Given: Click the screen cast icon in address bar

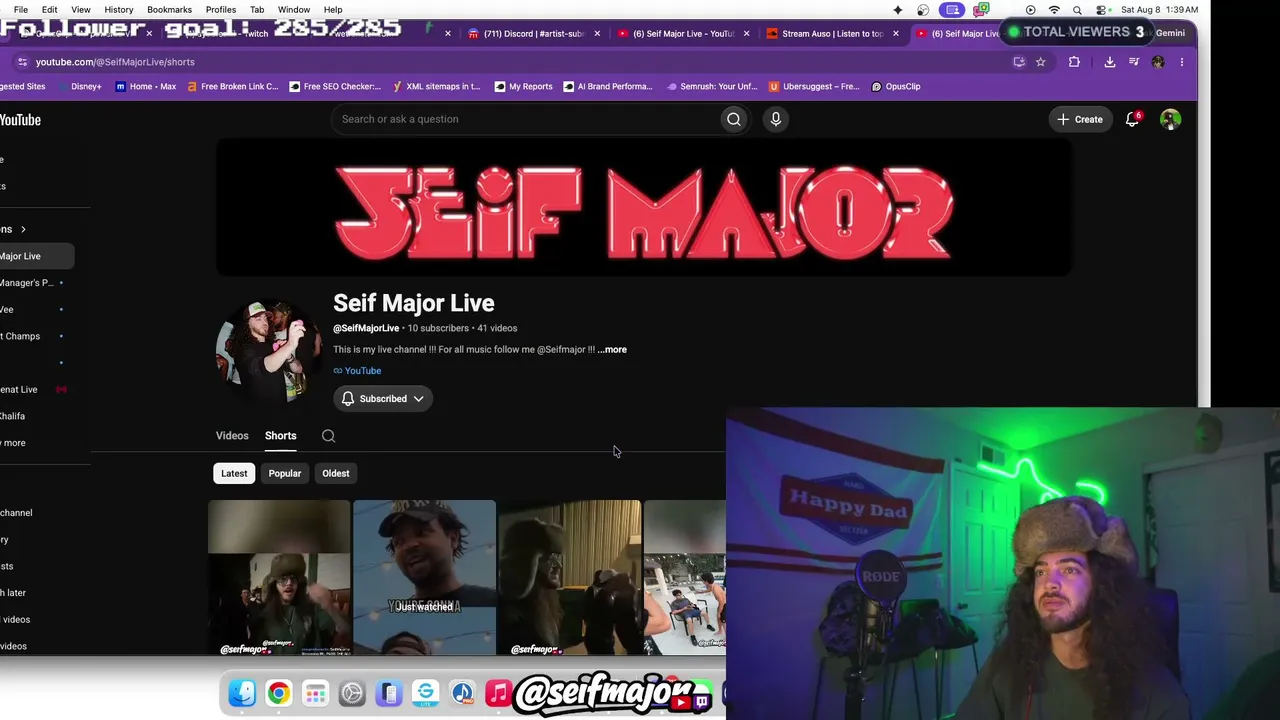Looking at the screenshot, I should tap(1019, 62).
